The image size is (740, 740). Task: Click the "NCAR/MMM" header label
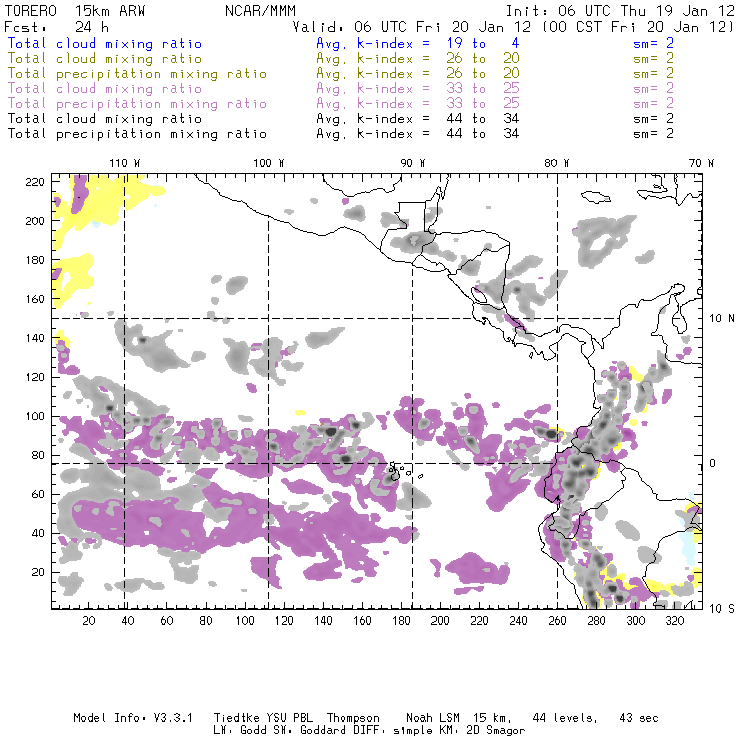tap(260, 11)
